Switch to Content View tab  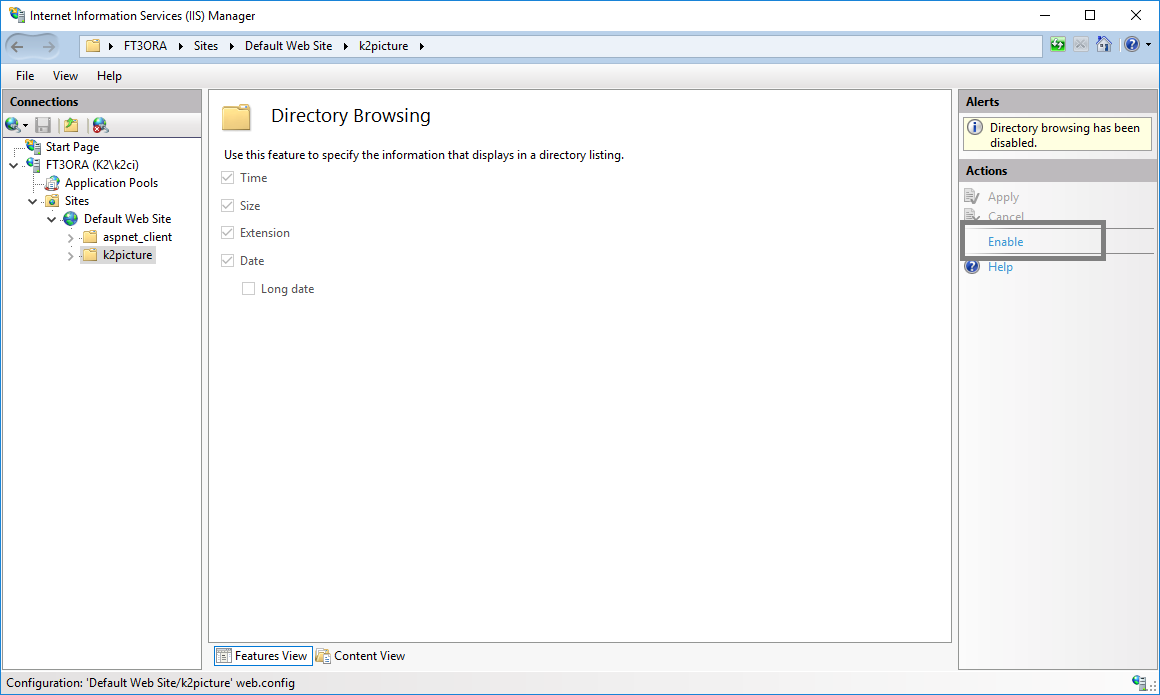tap(361, 656)
